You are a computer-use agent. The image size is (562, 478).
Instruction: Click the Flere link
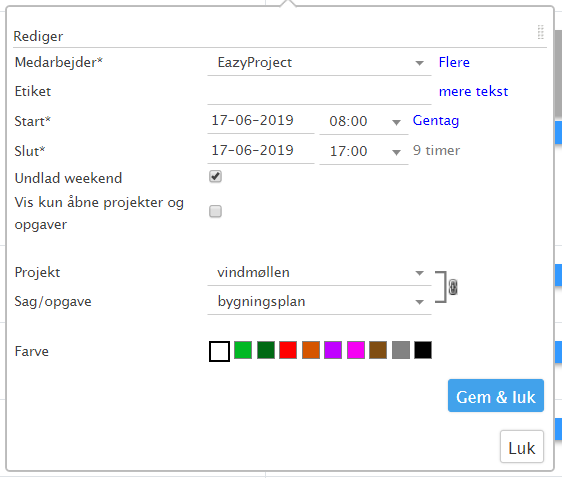[x=454, y=62]
